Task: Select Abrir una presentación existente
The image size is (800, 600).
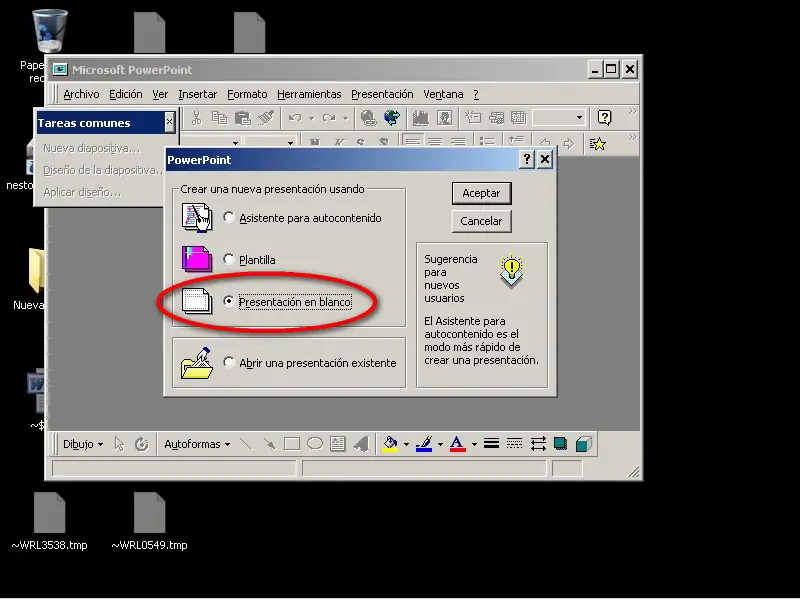Action: tap(230, 362)
